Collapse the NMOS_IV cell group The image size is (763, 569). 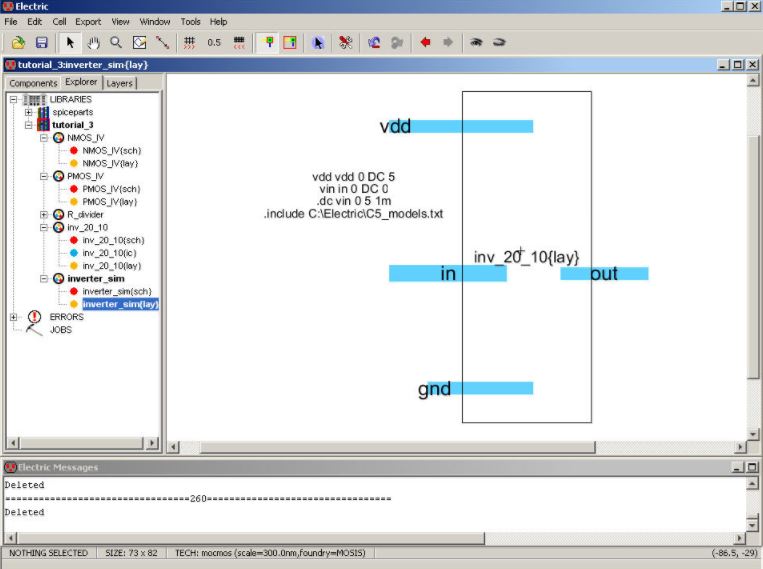[44, 138]
